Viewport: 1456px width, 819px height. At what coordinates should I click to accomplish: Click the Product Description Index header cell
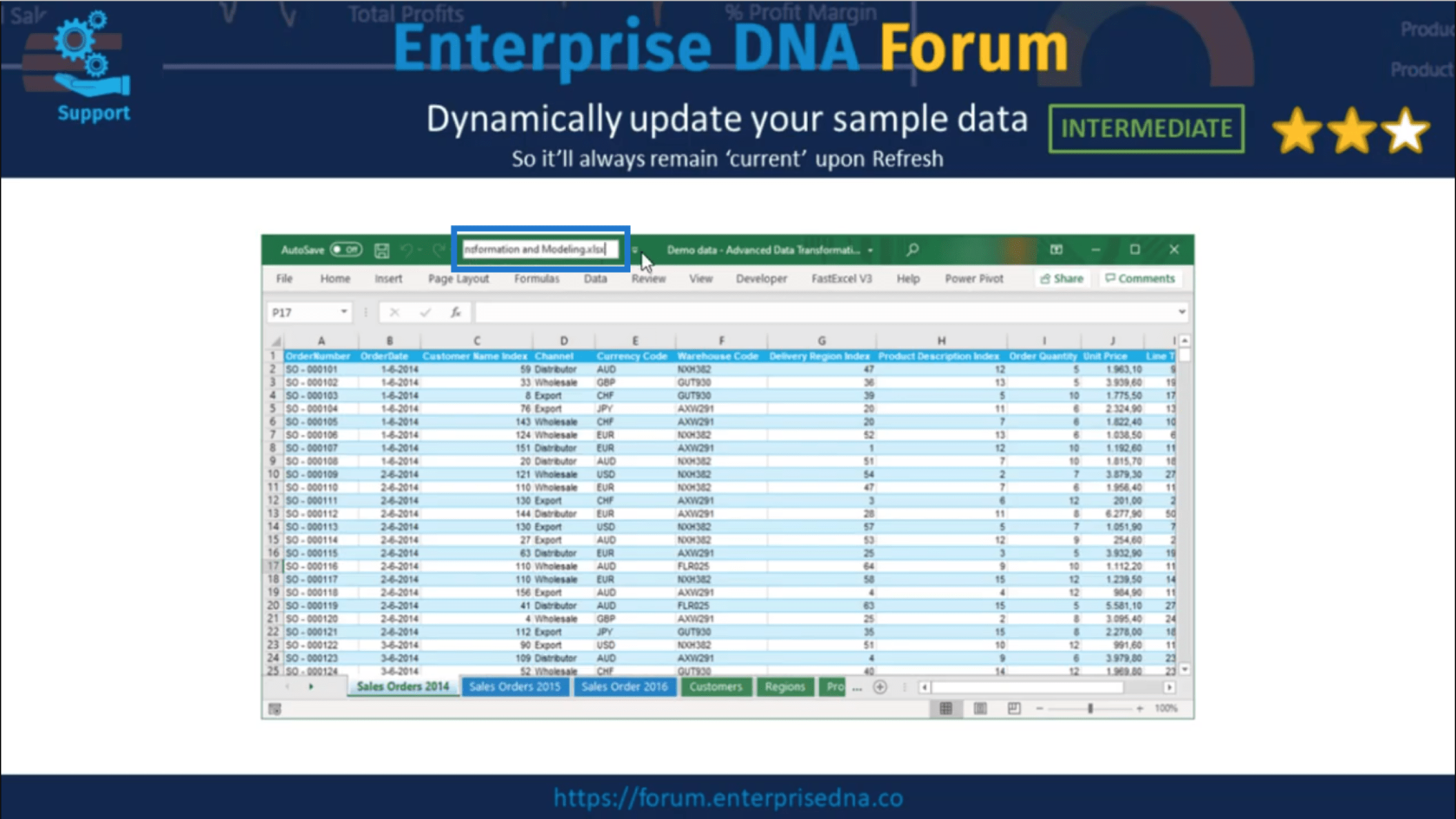point(939,356)
